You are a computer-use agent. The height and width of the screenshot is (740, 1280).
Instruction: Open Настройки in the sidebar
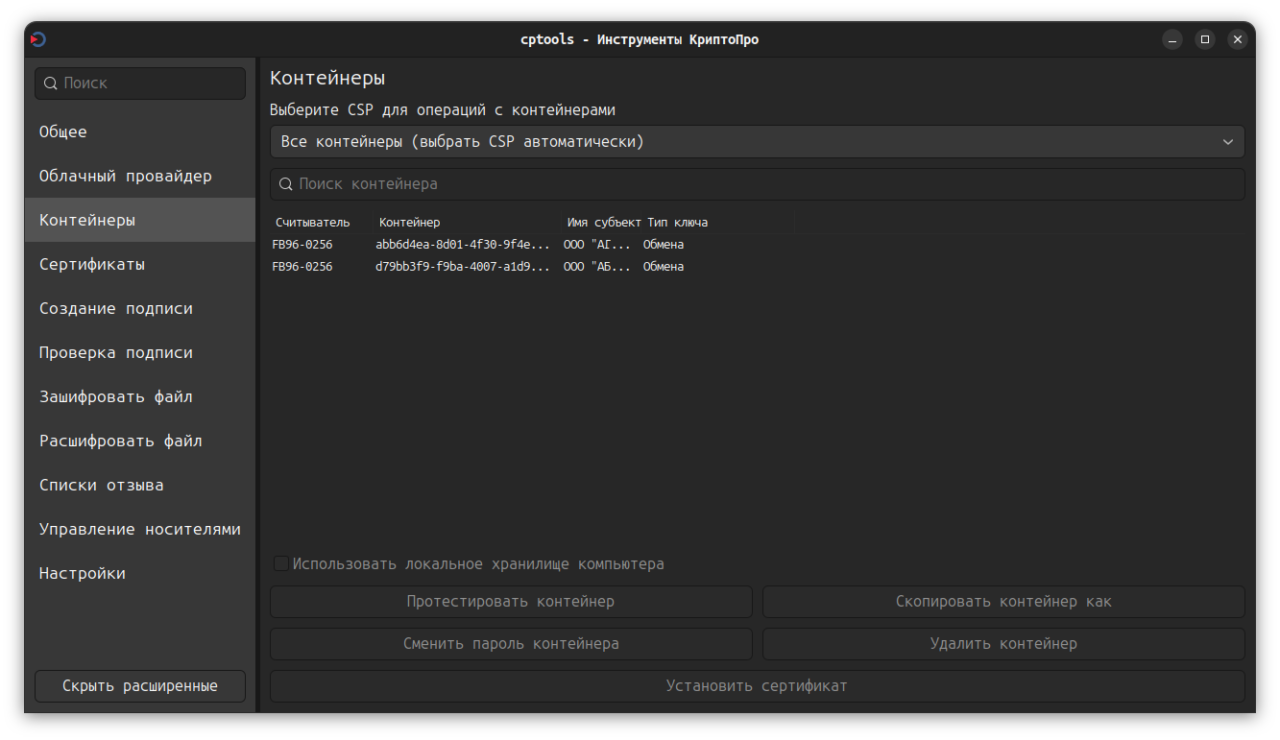pos(140,573)
